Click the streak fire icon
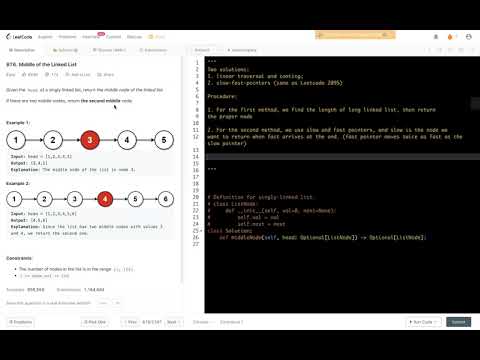 [450, 37]
